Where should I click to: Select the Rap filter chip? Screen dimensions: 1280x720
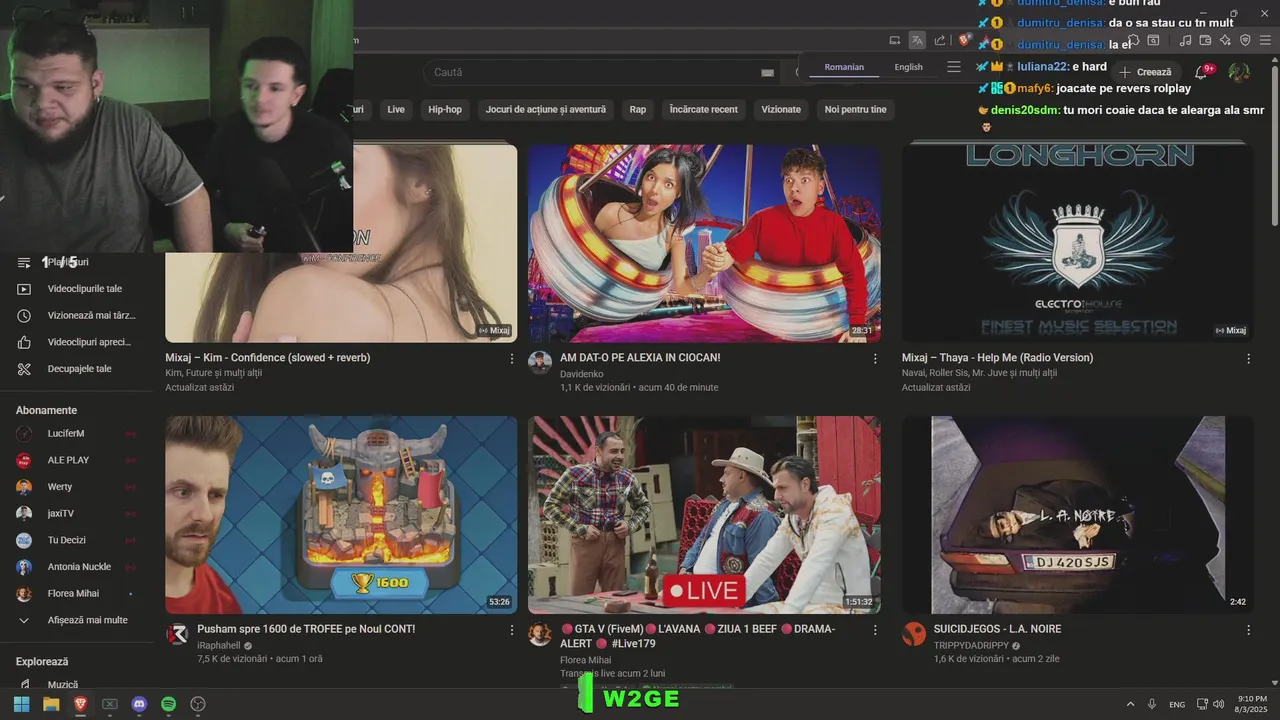point(638,109)
